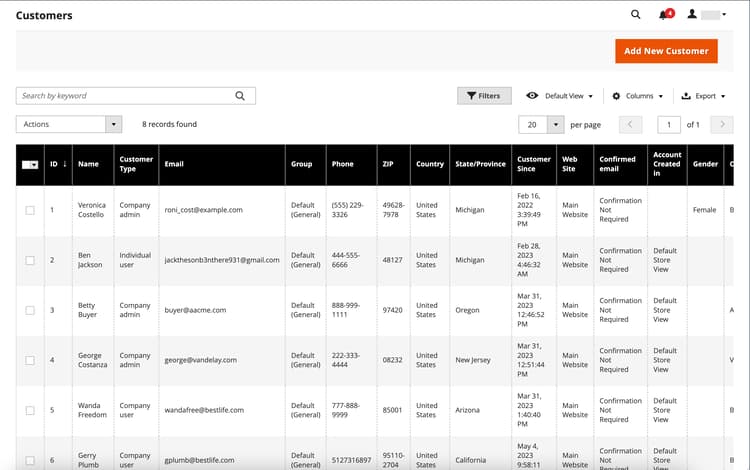This screenshot has height=470, width=750.
Task: Submit keyword search magnifier icon
Action: click(240, 96)
